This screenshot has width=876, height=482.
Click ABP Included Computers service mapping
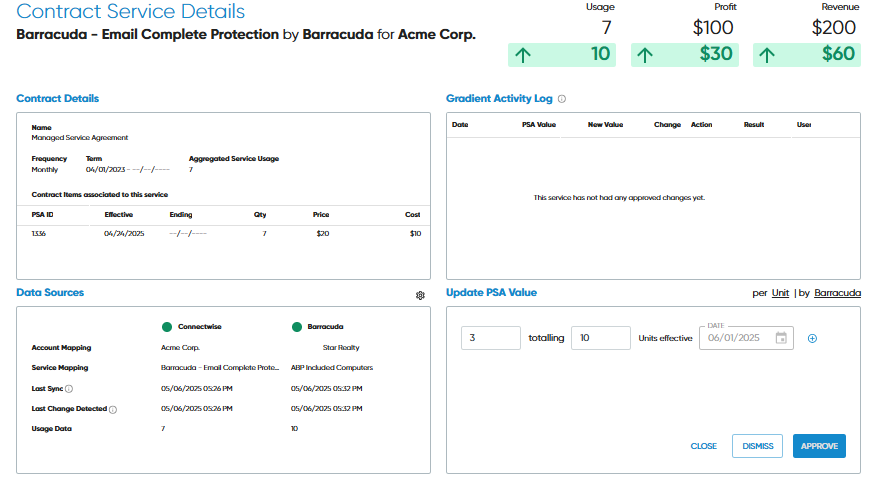pyautogui.click(x=331, y=368)
